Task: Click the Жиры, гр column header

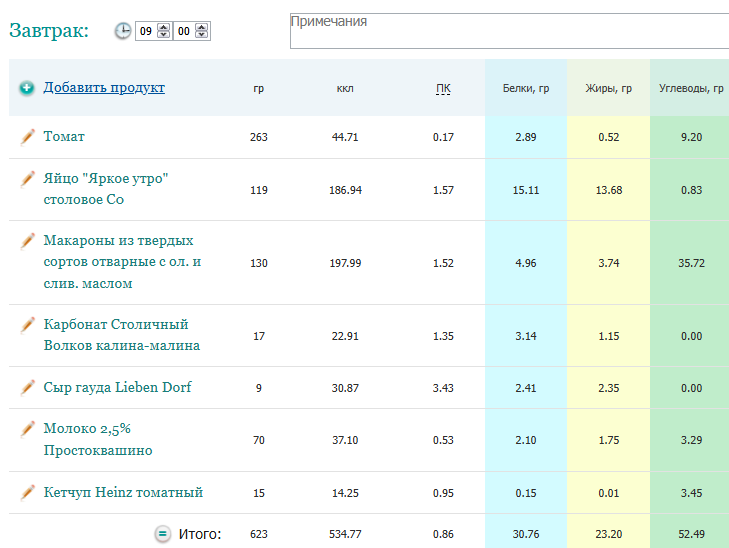Action: [609, 88]
